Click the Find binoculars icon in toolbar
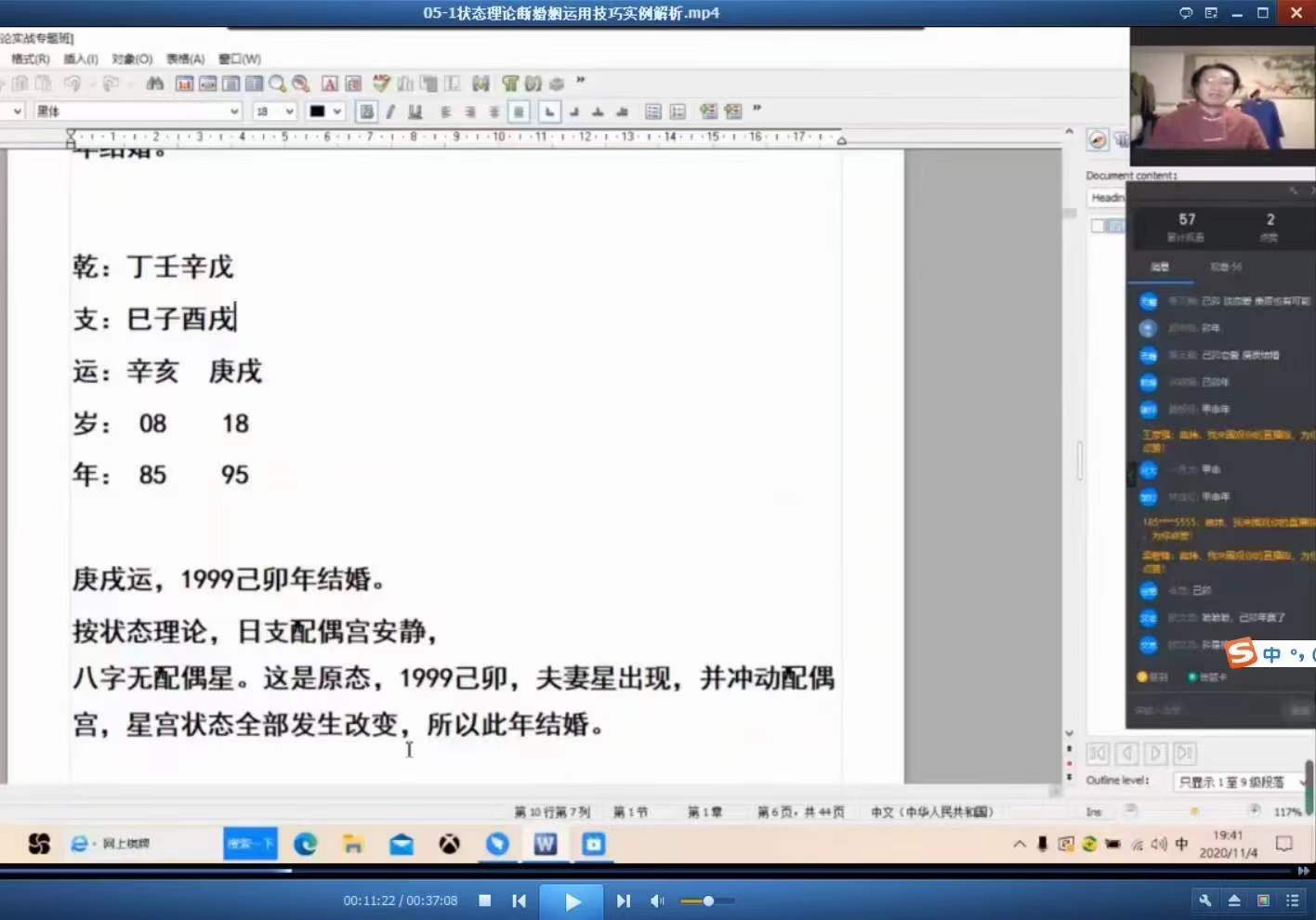The height and width of the screenshot is (920, 1316). pos(154,84)
